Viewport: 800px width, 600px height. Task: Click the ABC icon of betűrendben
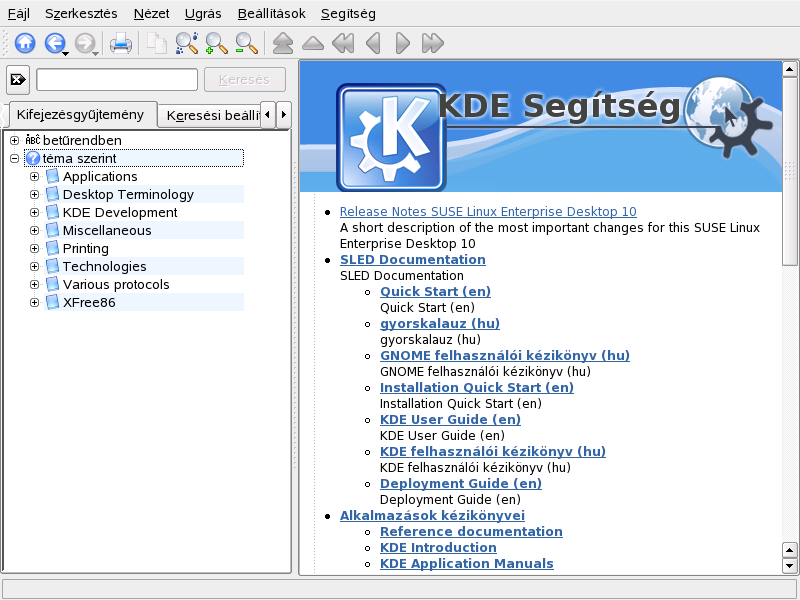(32, 140)
